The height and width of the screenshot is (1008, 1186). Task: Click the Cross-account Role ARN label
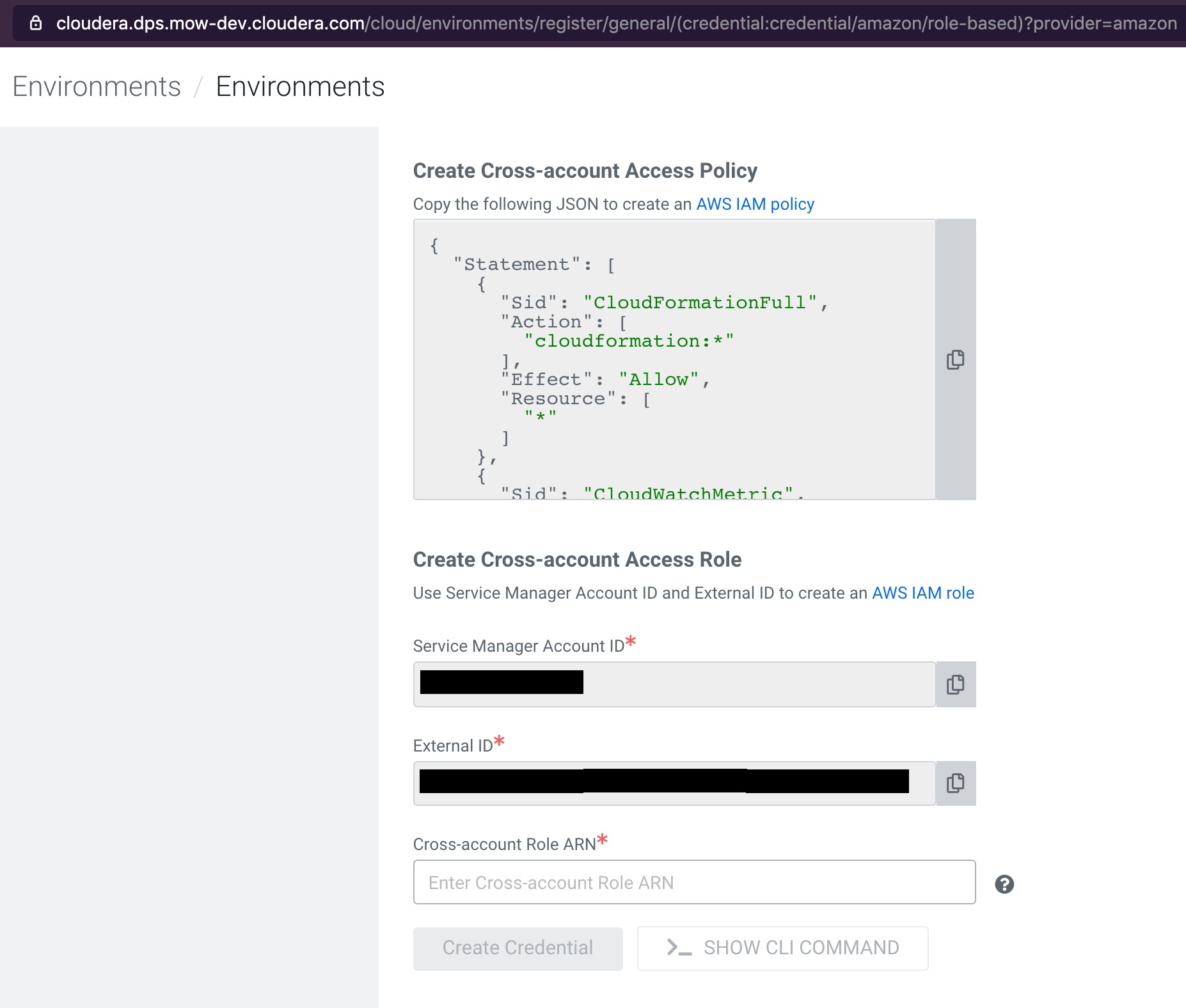[x=505, y=844]
